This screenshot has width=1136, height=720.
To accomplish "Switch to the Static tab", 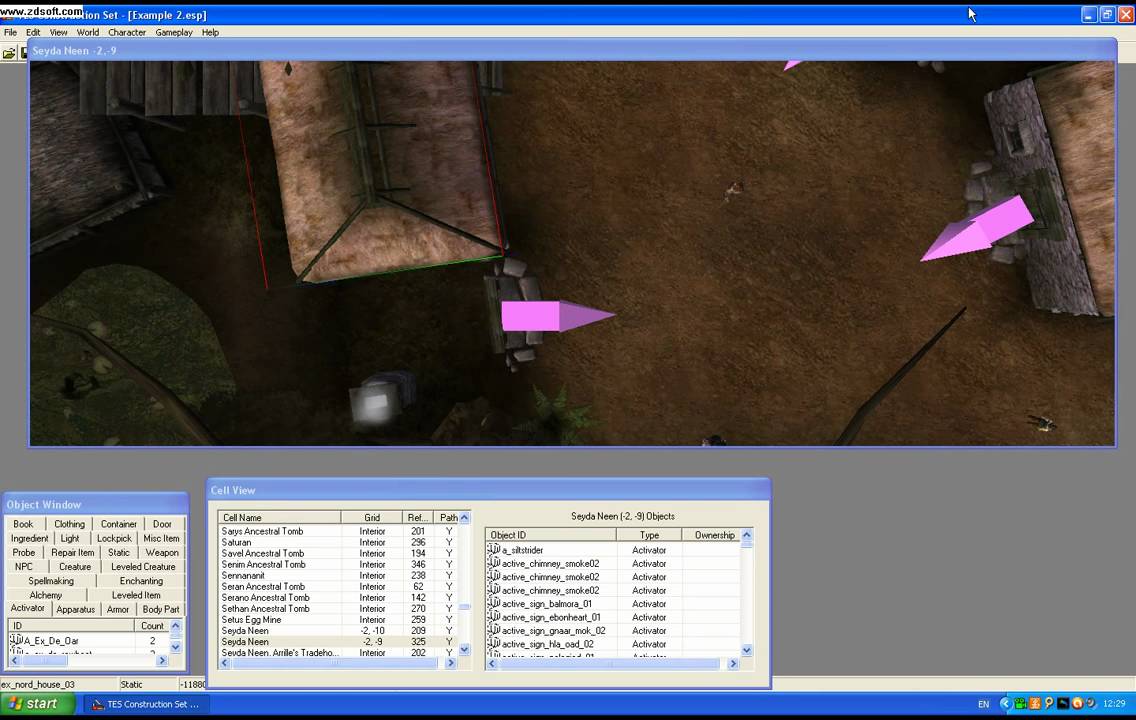I will point(119,552).
